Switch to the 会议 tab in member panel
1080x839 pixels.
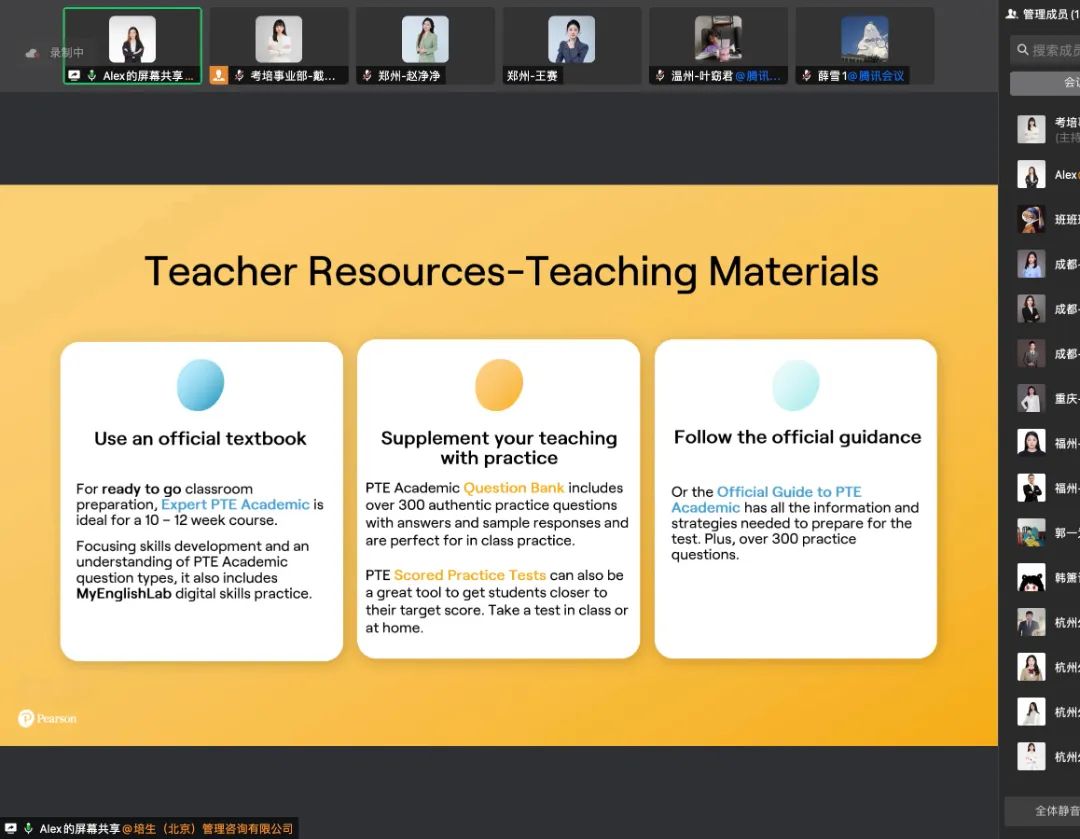[1045, 83]
